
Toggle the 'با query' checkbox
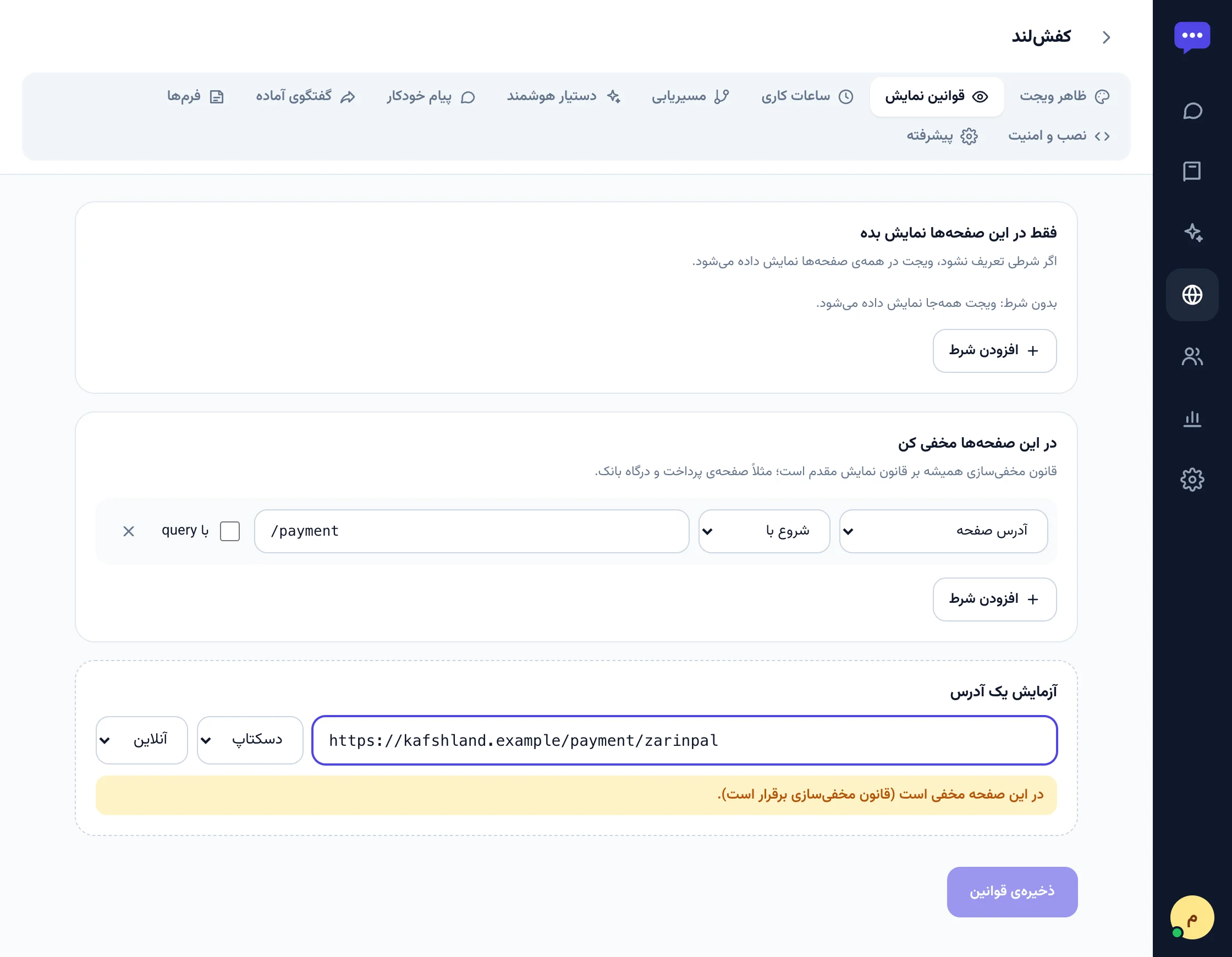pyautogui.click(x=229, y=531)
